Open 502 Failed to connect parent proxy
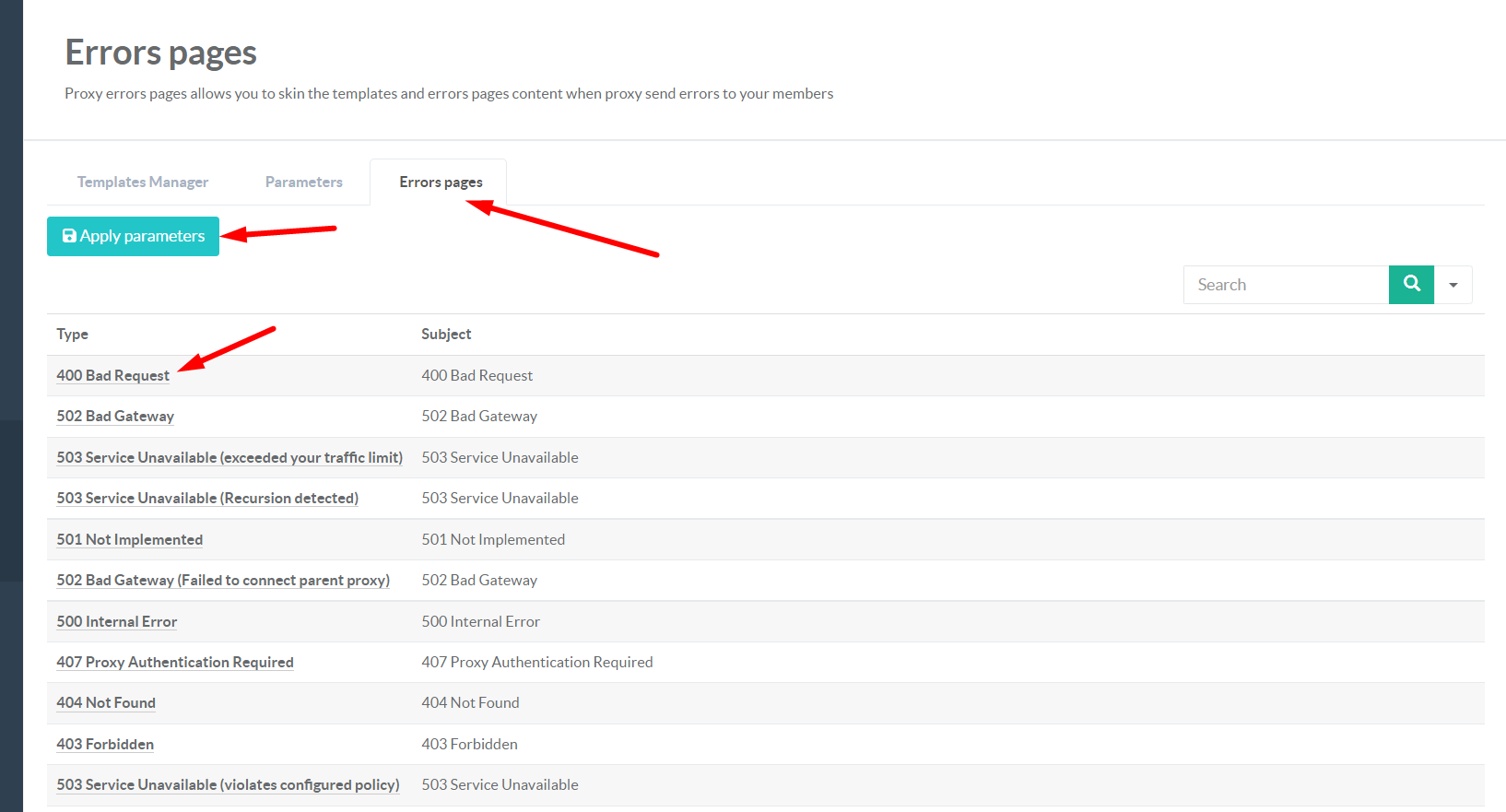 click(223, 581)
